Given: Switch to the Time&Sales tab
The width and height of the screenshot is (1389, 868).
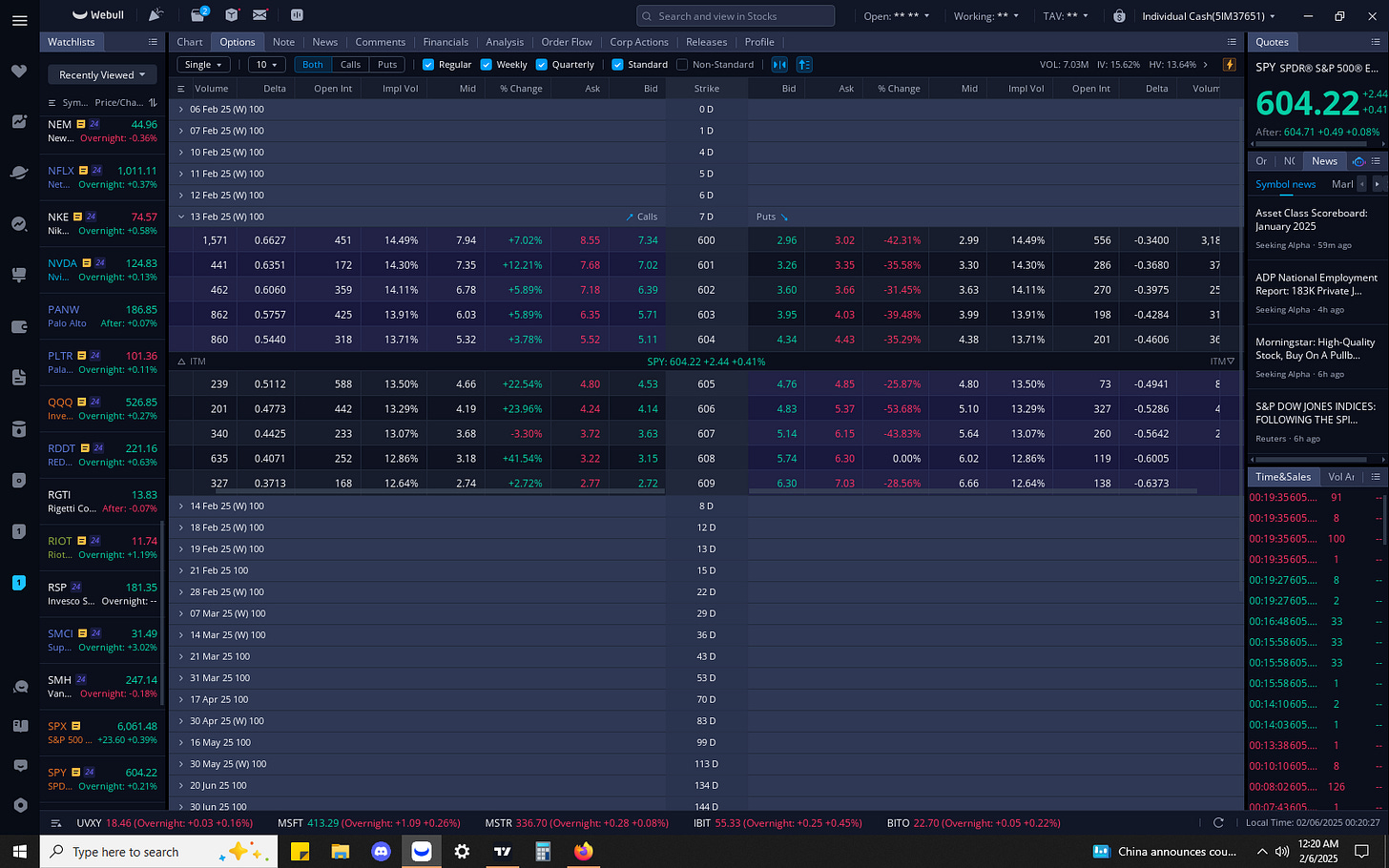Looking at the screenshot, I should point(1283,477).
